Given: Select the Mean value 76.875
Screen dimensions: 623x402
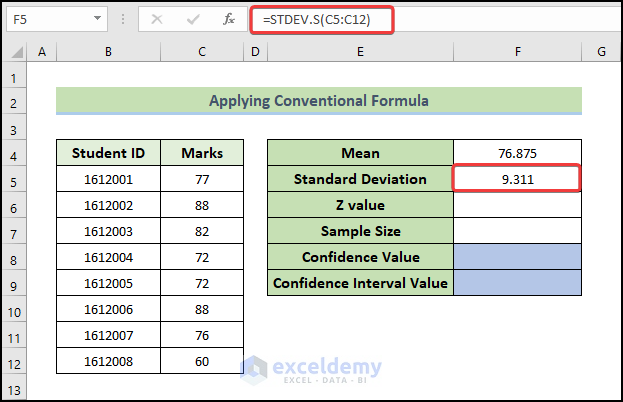Looking at the screenshot, I should click(x=517, y=153).
